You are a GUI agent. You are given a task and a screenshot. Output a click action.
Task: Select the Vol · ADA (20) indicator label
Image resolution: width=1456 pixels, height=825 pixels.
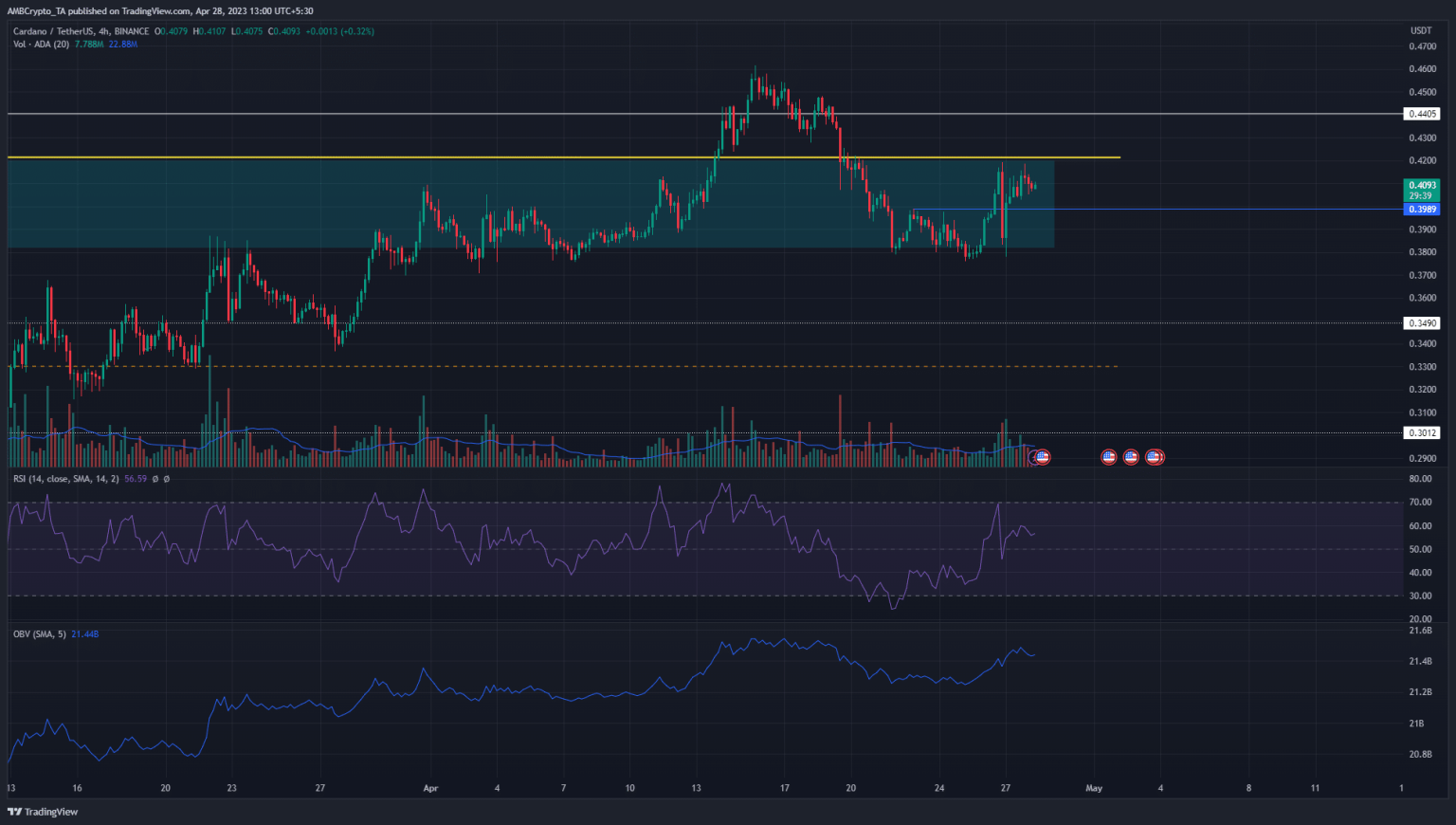click(x=40, y=44)
